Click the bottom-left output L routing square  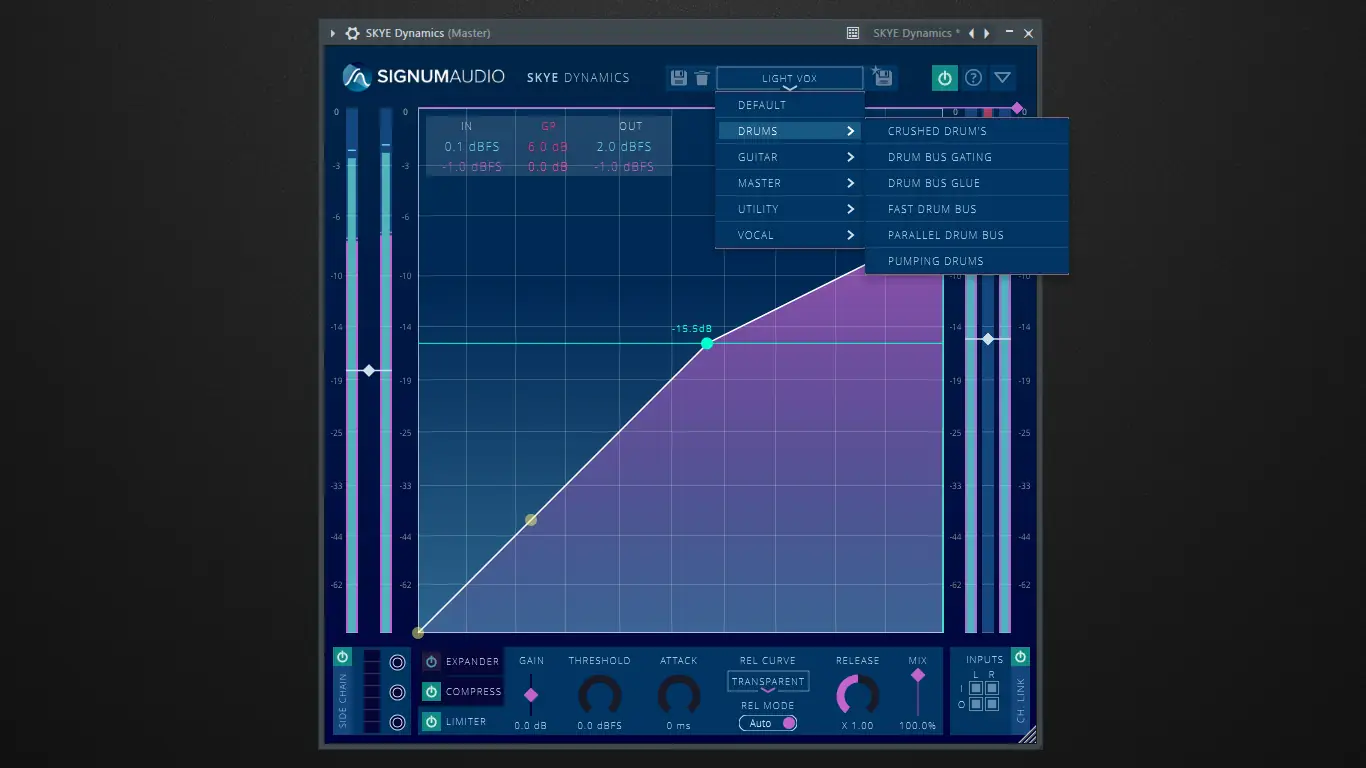[977, 704]
